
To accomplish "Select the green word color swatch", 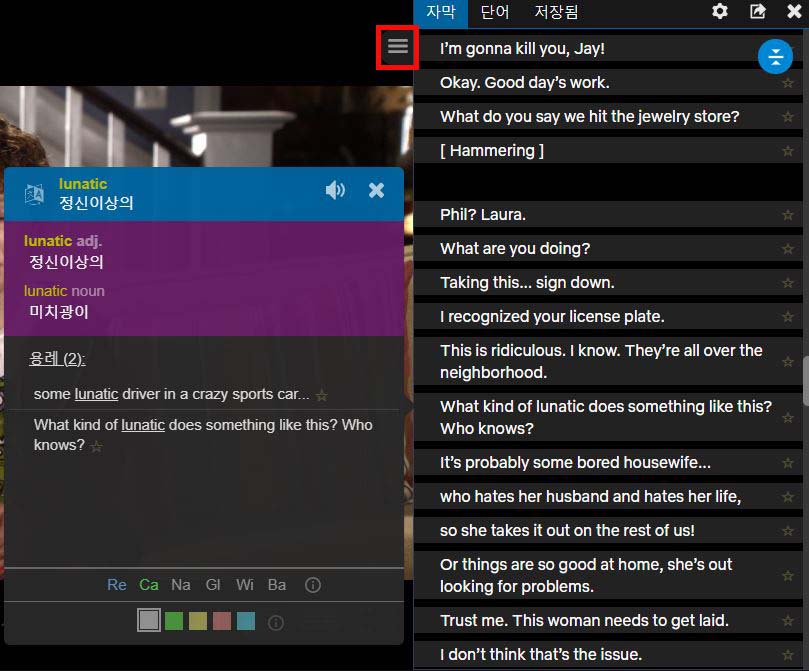I will click(174, 621).
